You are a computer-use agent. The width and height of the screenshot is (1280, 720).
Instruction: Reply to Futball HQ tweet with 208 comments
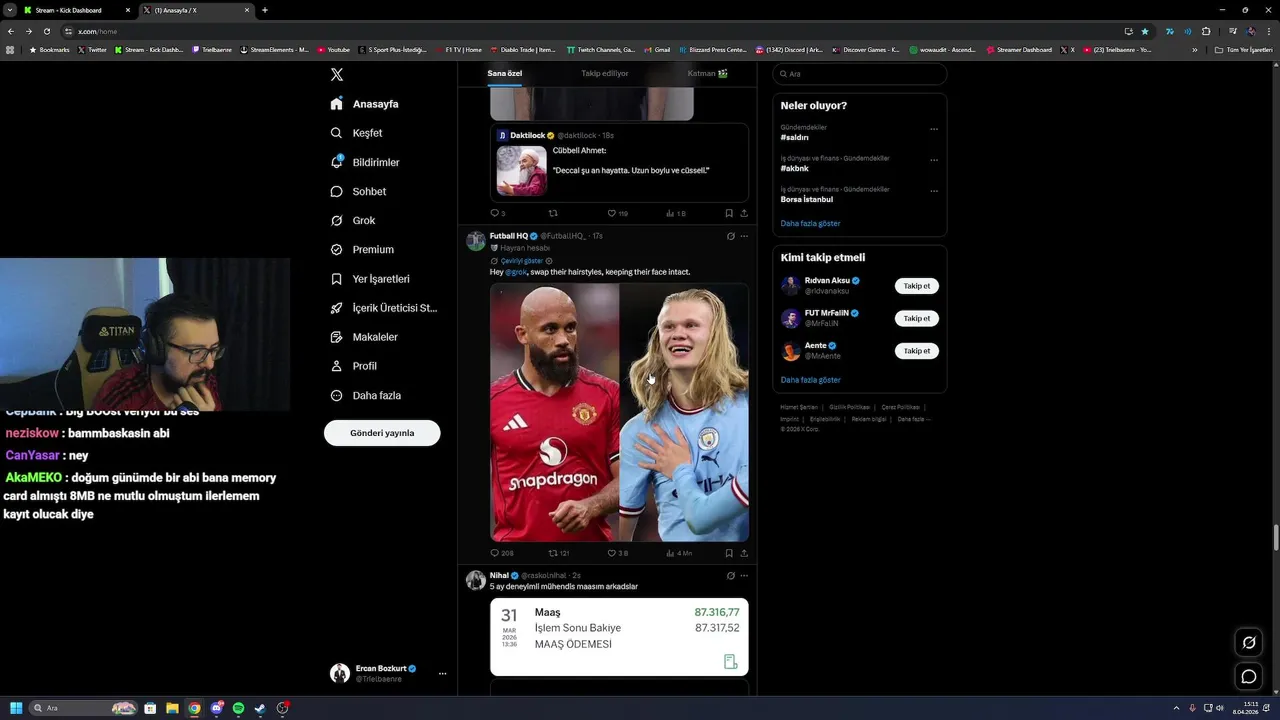point(501,553)
